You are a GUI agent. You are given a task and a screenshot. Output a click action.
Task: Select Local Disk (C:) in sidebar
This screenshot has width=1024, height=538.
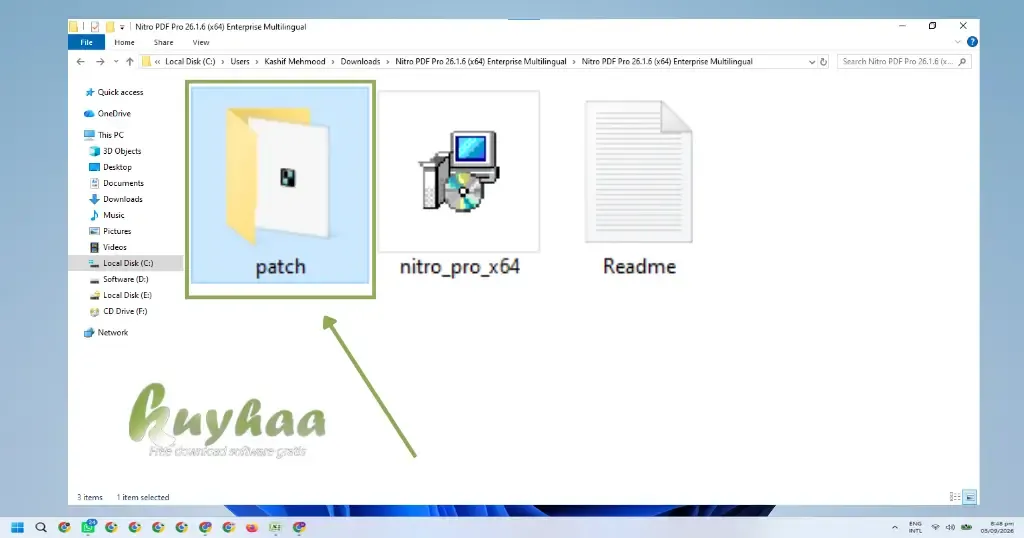coord(125,263)
